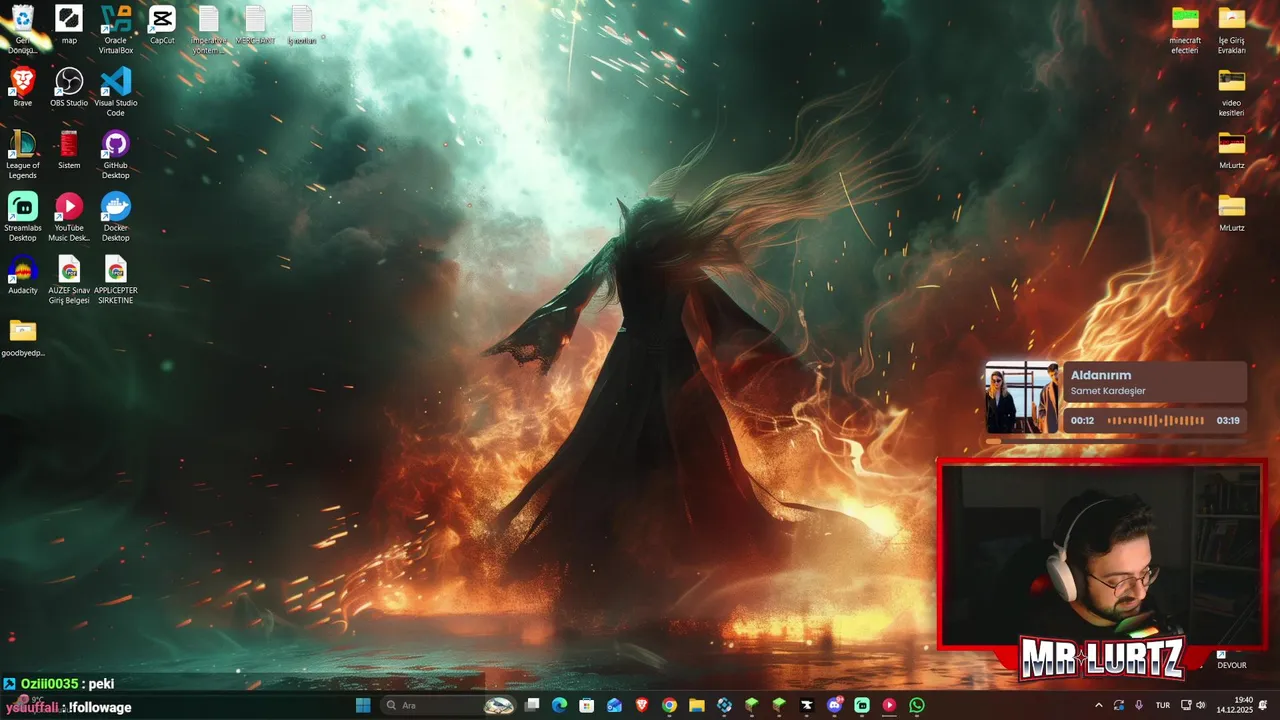This screenshot has width=1280, height=720.
Task: Open Microsoft Store from the taskbar
Action: pyautogui.click(x=587, y=705)
